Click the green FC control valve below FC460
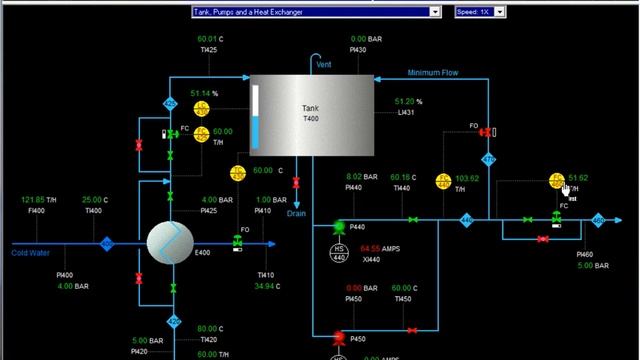The width and height of the screenshot is (640, 360). click(x=556, y=217)
